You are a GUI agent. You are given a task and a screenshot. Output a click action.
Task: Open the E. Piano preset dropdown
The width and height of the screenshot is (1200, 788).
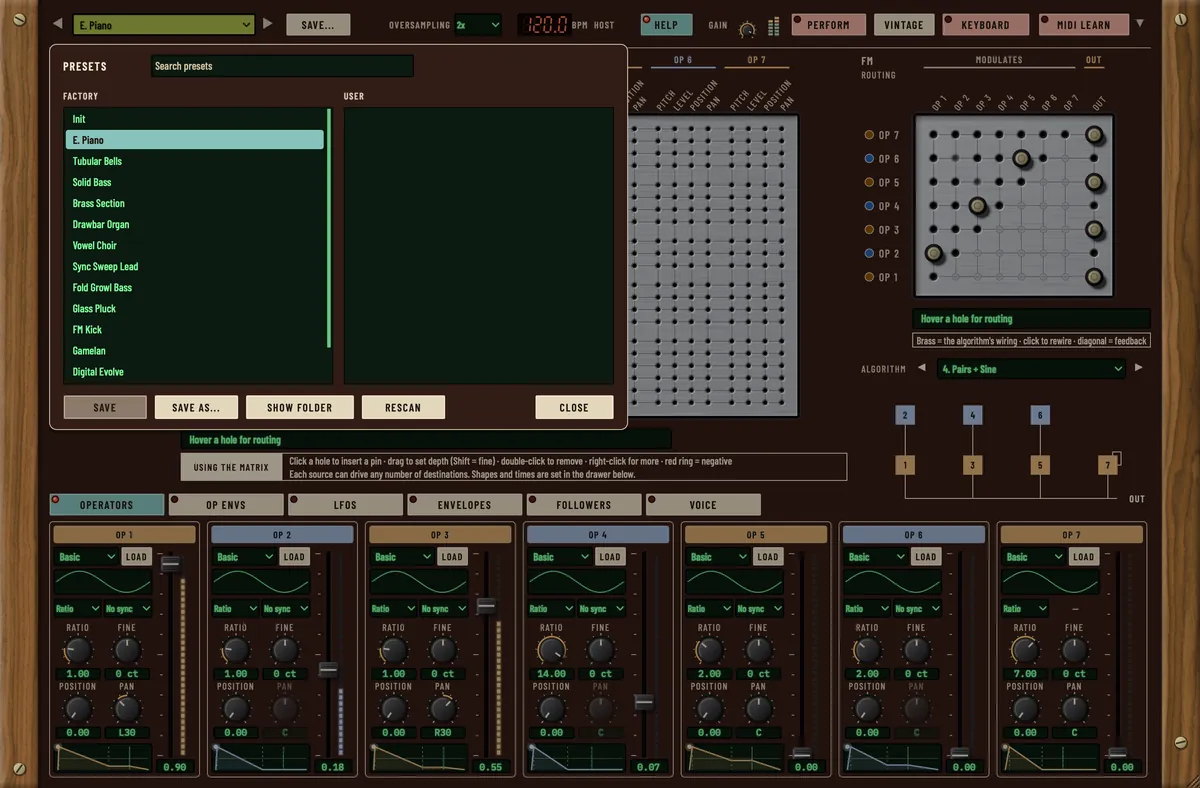point(164,25)
